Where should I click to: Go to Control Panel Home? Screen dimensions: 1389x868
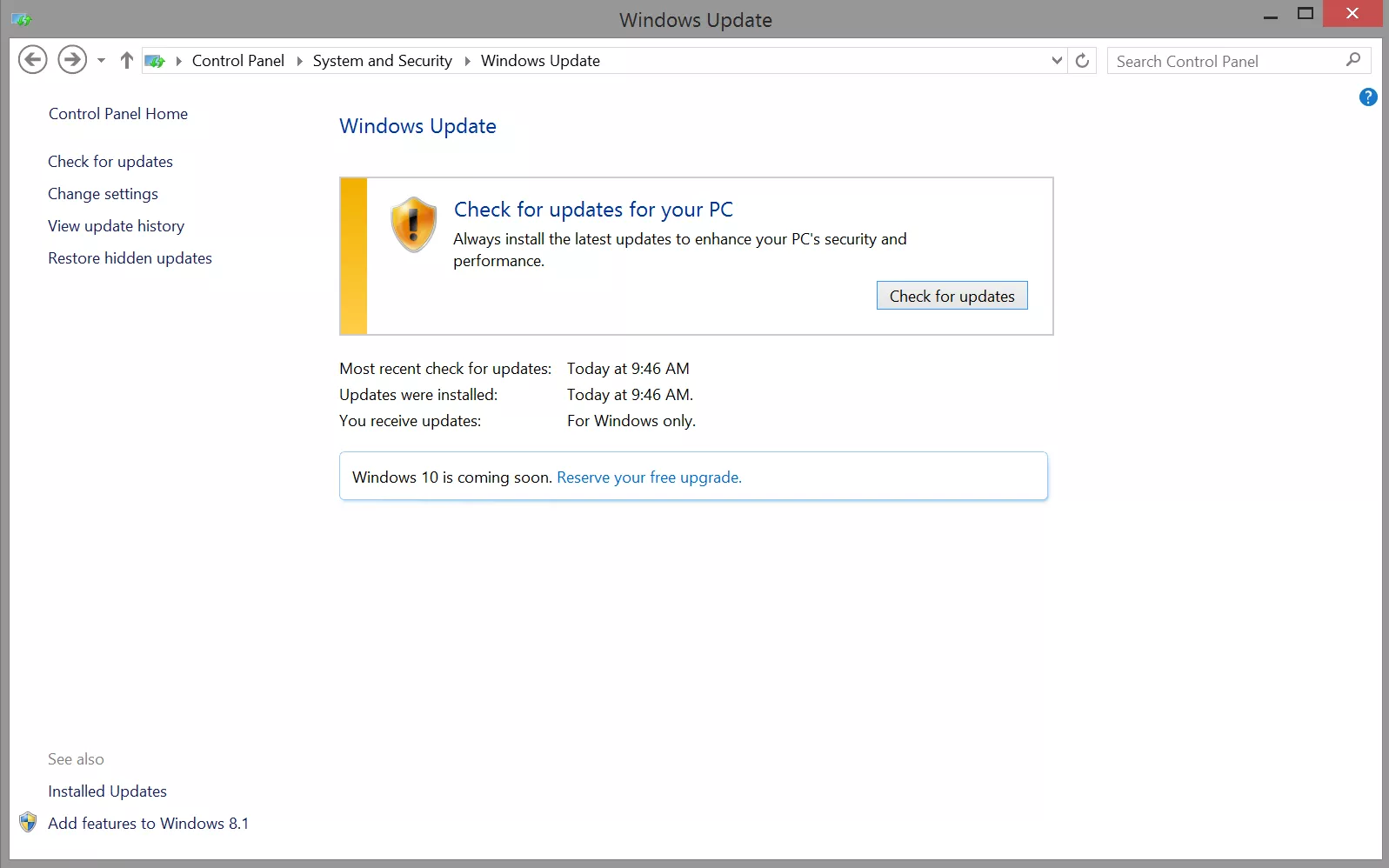118,114
